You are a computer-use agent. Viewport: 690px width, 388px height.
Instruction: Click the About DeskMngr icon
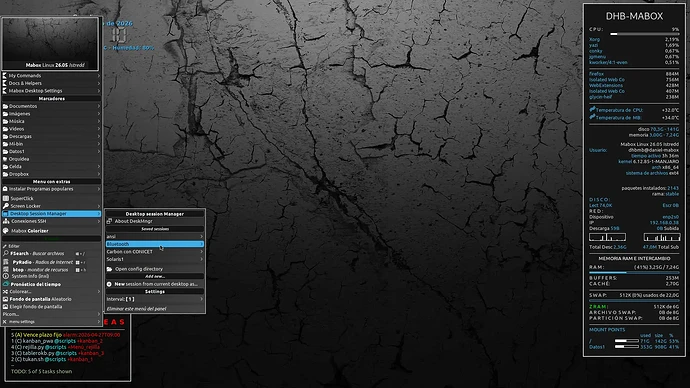tap(109, 221)
